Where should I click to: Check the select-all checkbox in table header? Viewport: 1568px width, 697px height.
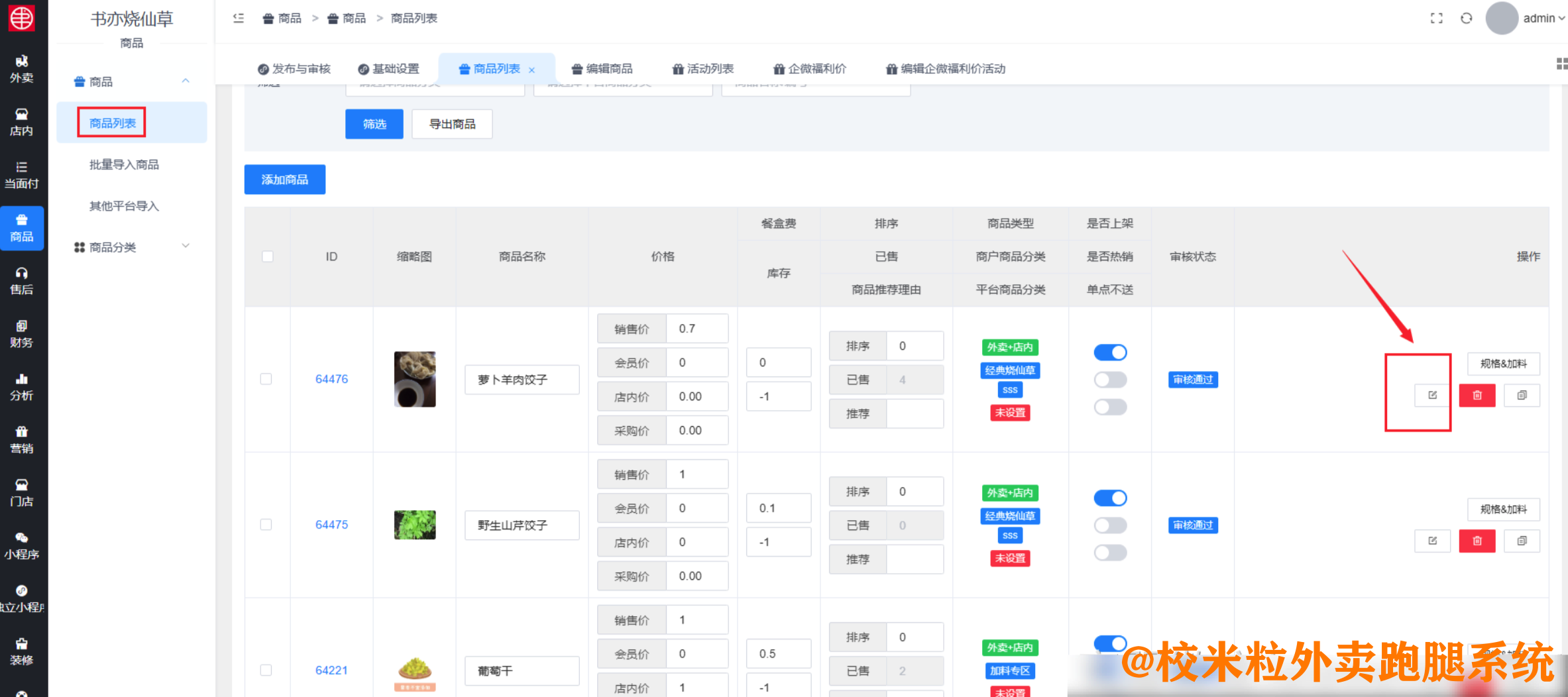pyautogui.click(x=267, y=256)
